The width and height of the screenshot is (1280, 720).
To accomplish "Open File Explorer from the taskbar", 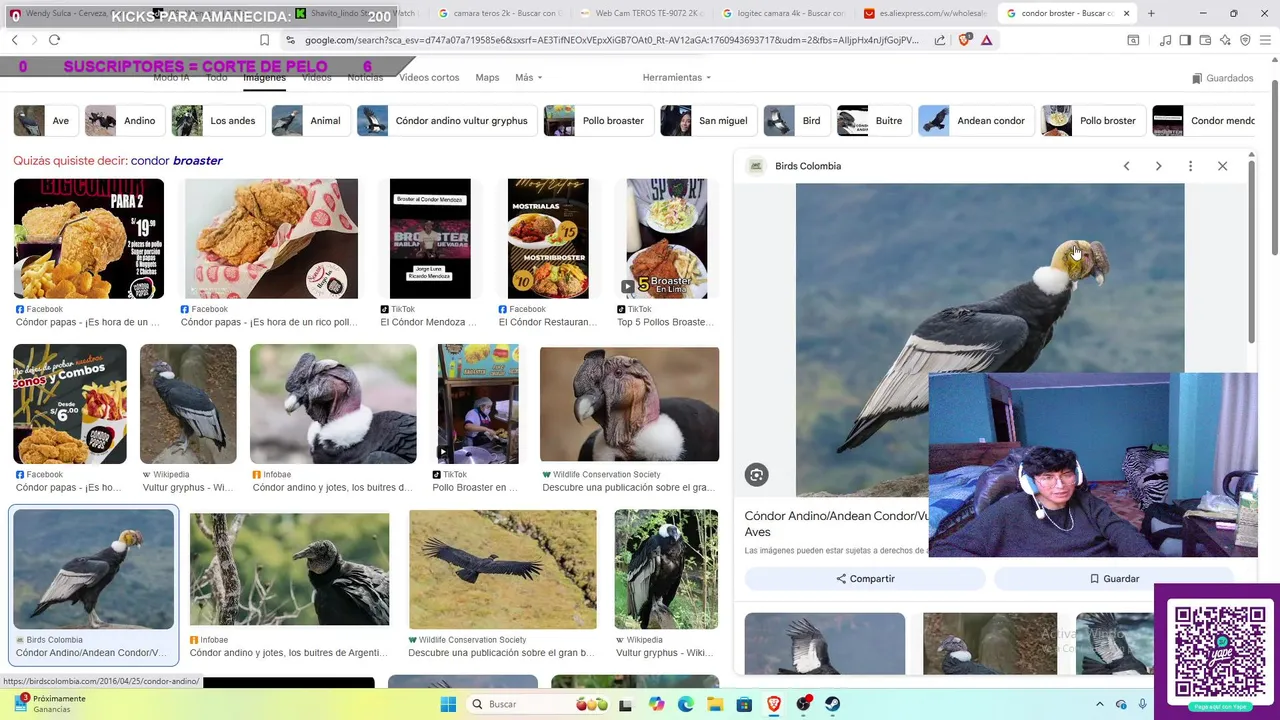I will 715,704.
